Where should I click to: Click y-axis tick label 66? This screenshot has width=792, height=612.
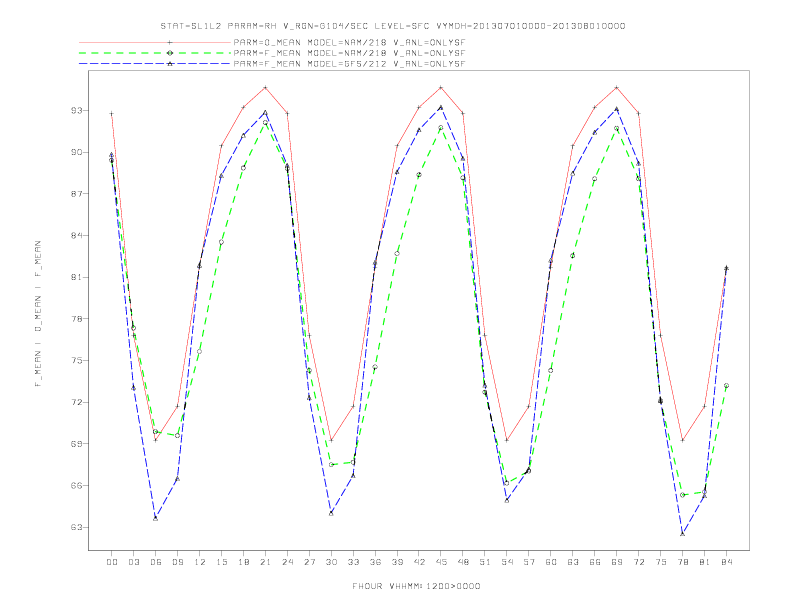coord(76,486)
